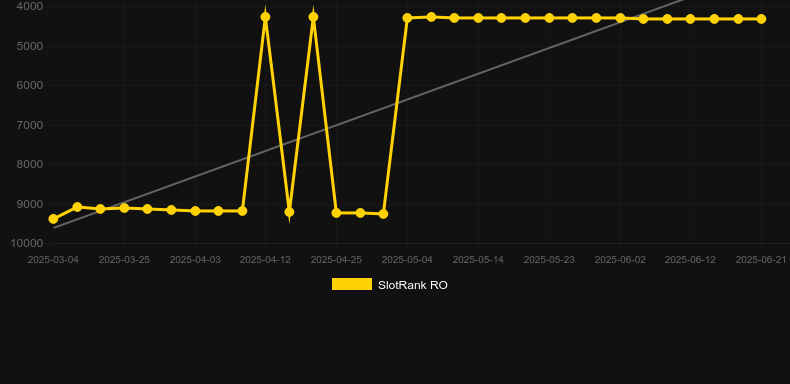
Task: Select the data point above 2025-06-02
Action: click(620, 18)
